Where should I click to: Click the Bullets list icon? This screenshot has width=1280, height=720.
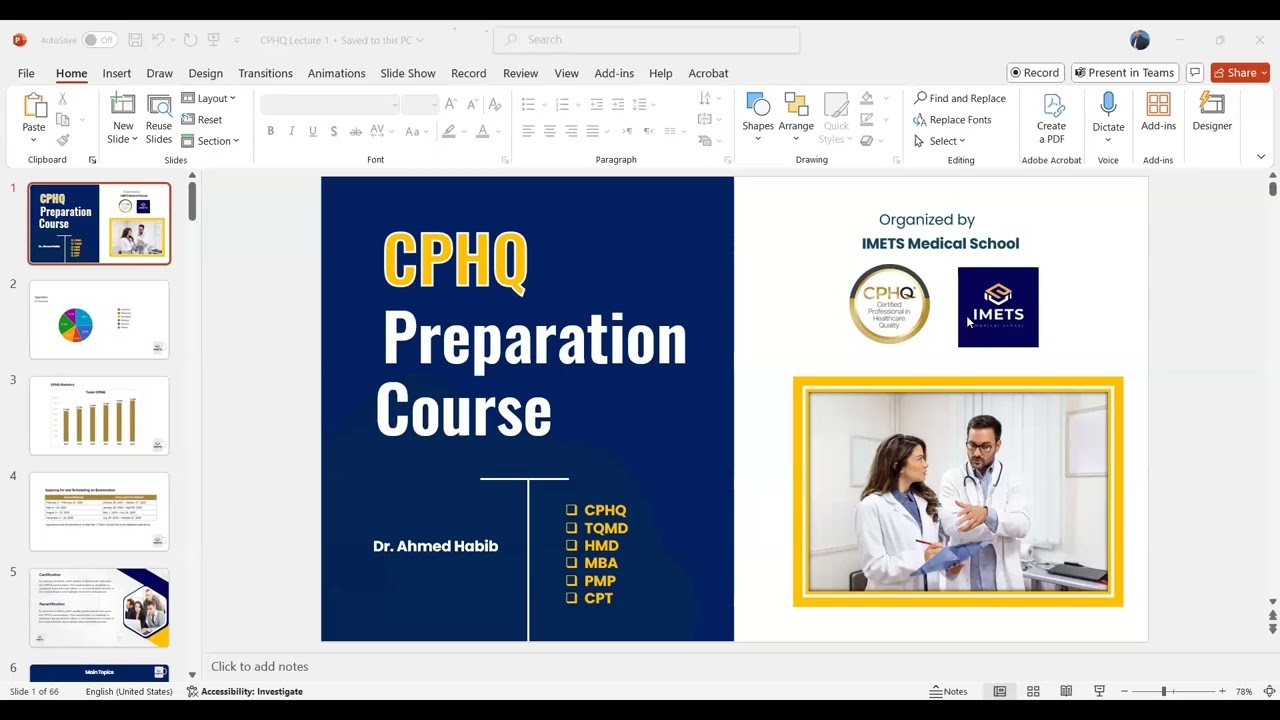[x=528, y=104]
